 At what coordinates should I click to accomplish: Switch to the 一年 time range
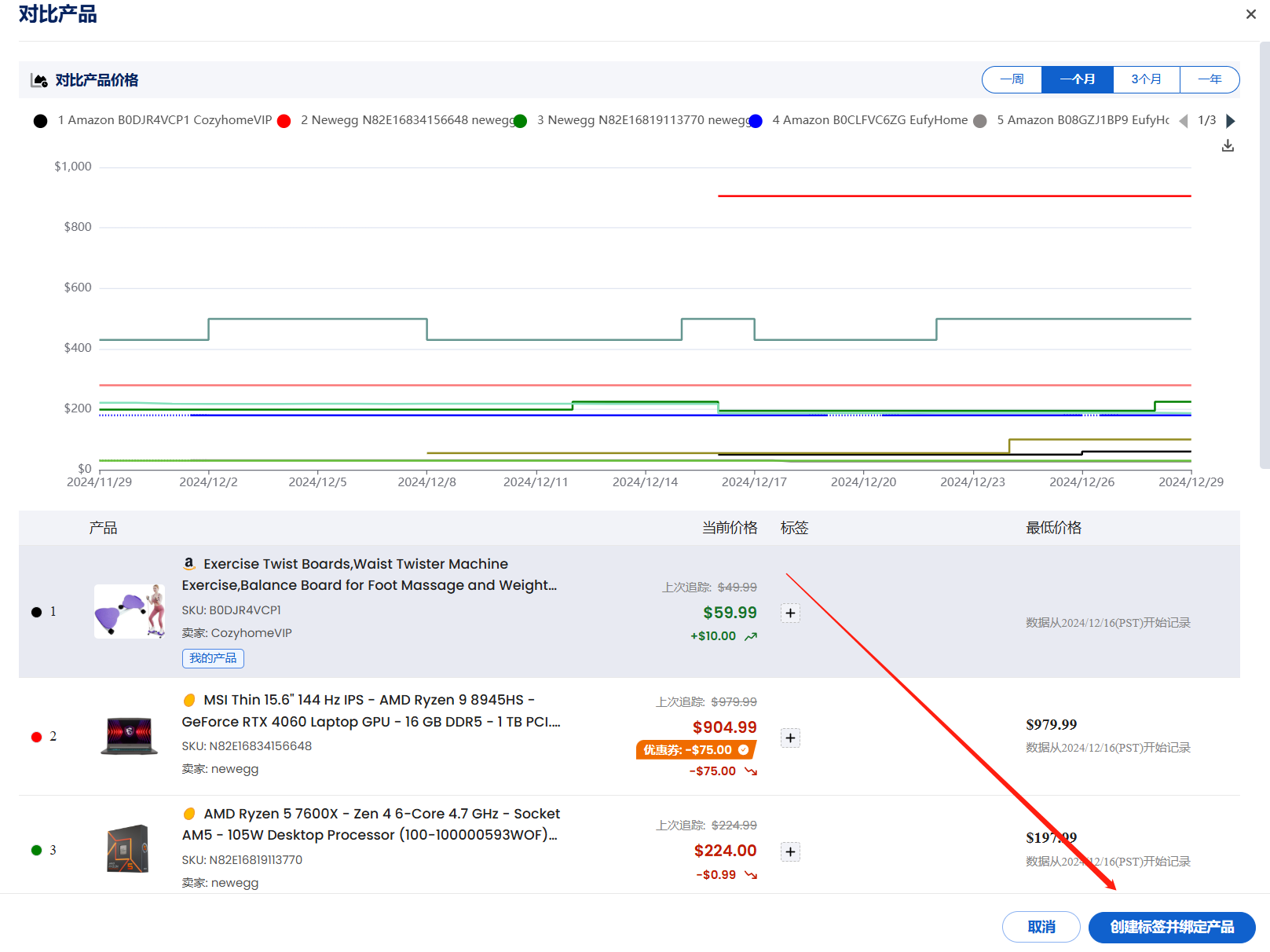click(1210, 79)
